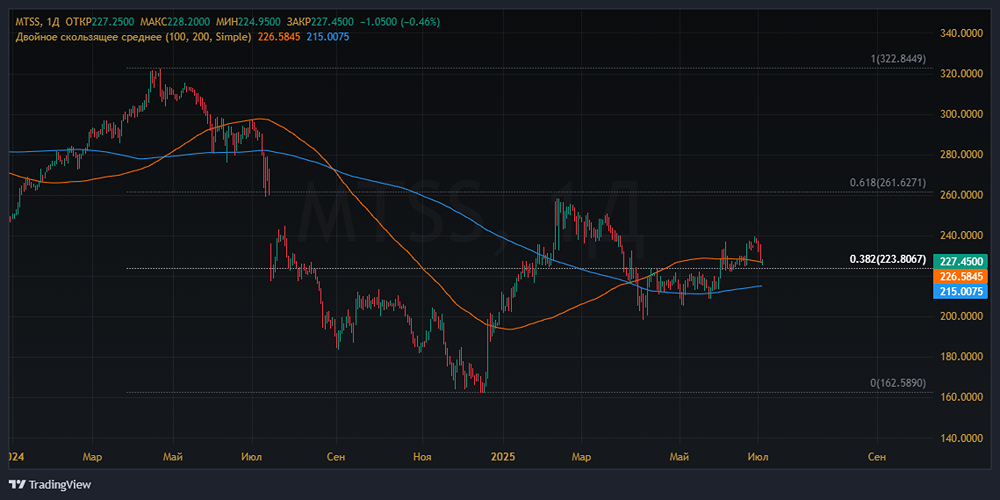
Task: Click the 2025 label on time axis
Action: (502, 457)
